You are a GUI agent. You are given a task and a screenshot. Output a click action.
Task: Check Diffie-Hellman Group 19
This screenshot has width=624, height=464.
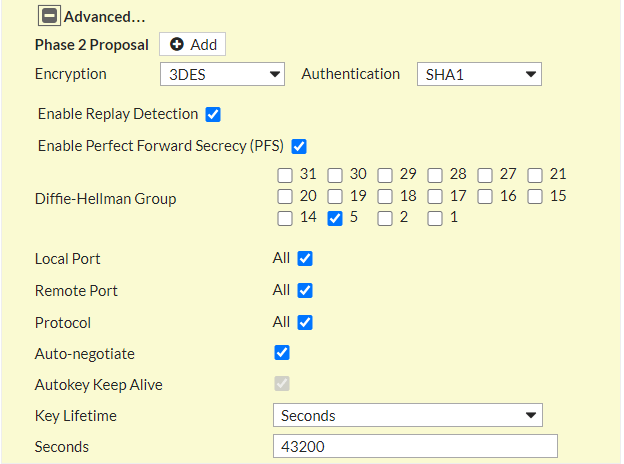pos(335,197)
